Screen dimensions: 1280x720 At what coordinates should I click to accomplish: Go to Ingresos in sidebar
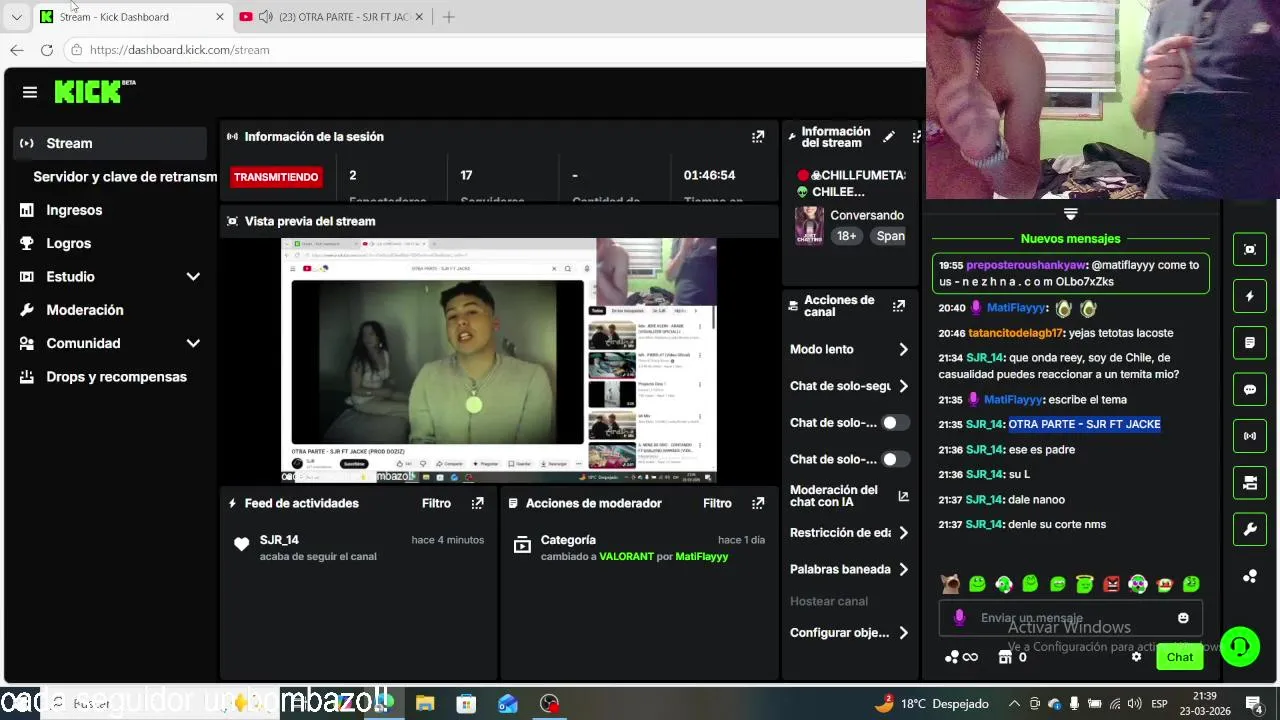(x=110, y=210)
